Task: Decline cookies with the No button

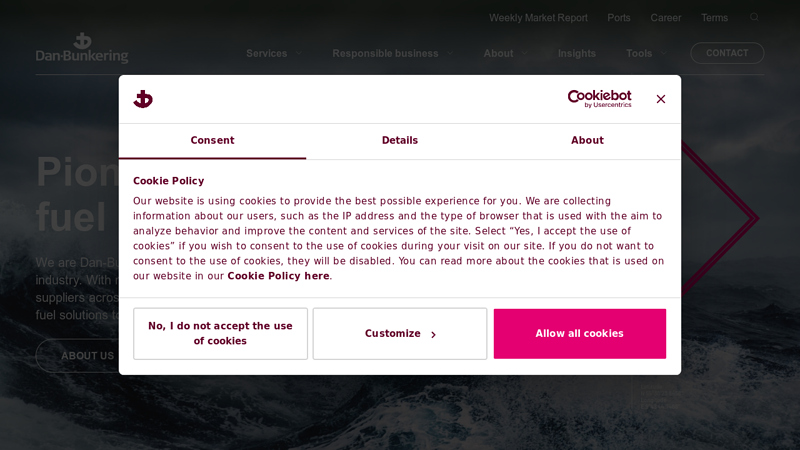Action: point(220,334)
